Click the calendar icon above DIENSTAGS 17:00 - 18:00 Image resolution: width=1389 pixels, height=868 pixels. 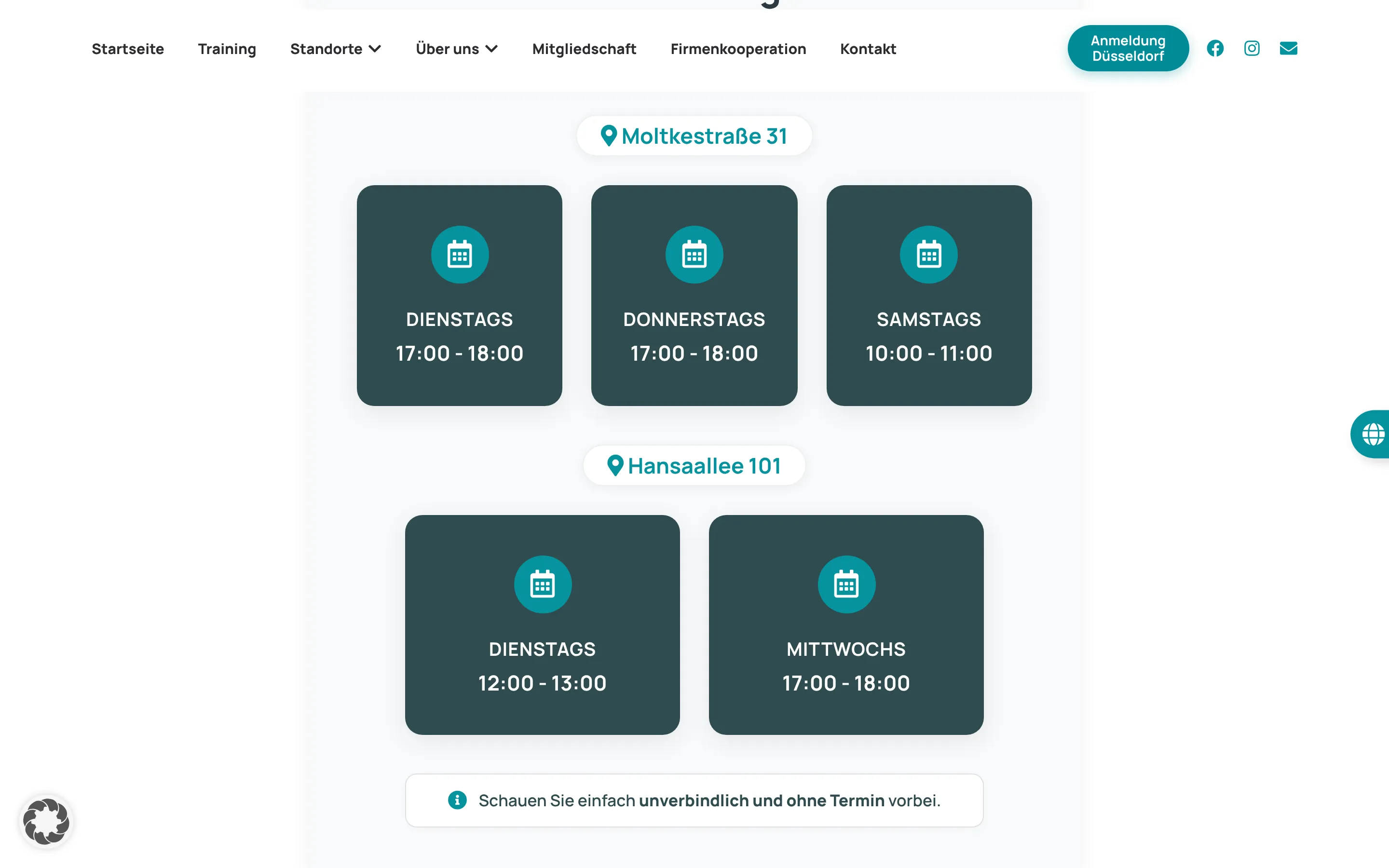[460, 254]
